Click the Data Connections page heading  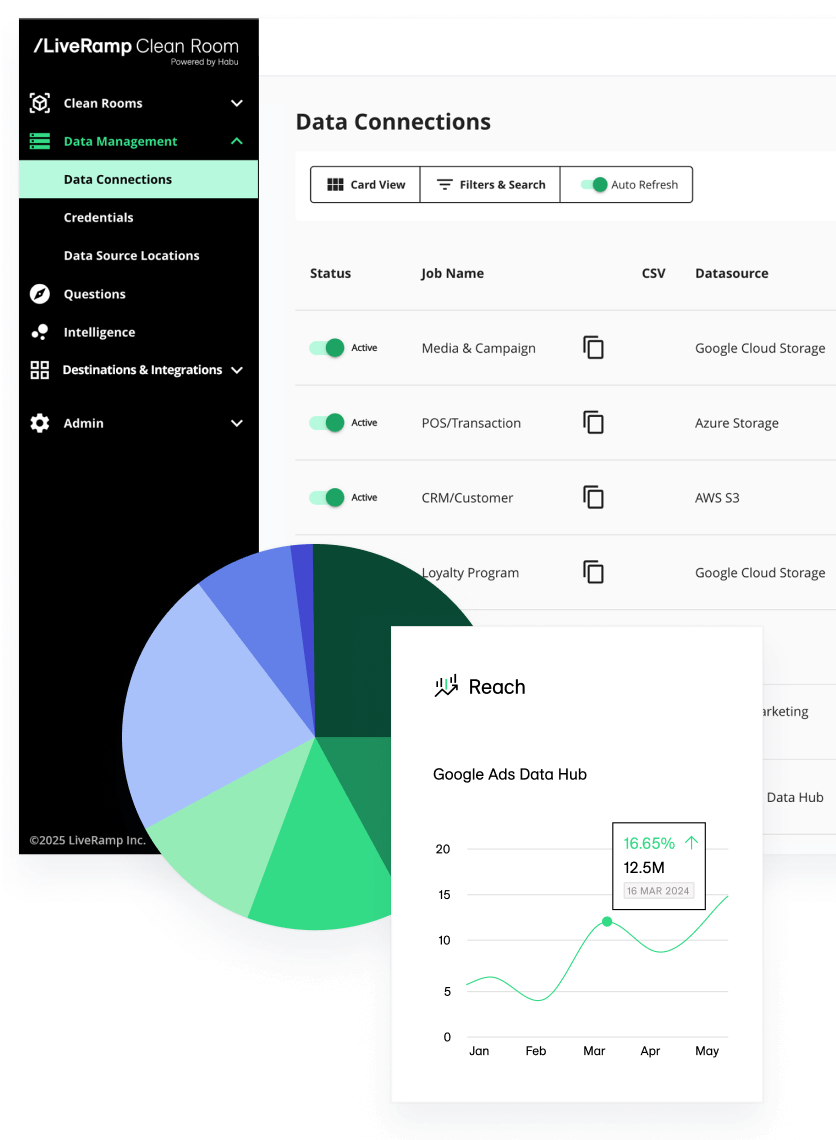[393, 121]
